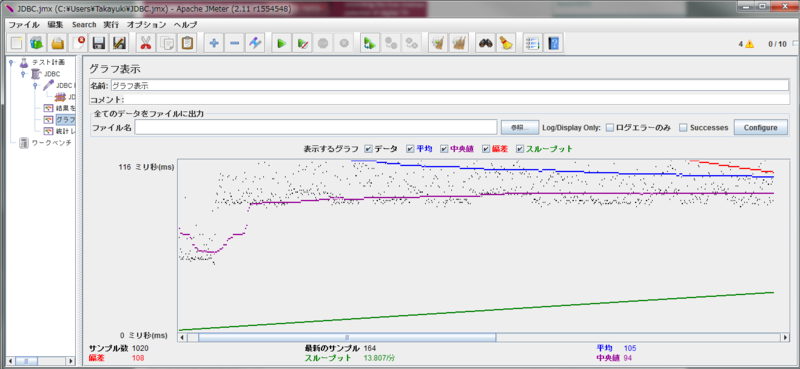
Task: Click the 0 / 10 thread counter
Action: click(778, 44)
